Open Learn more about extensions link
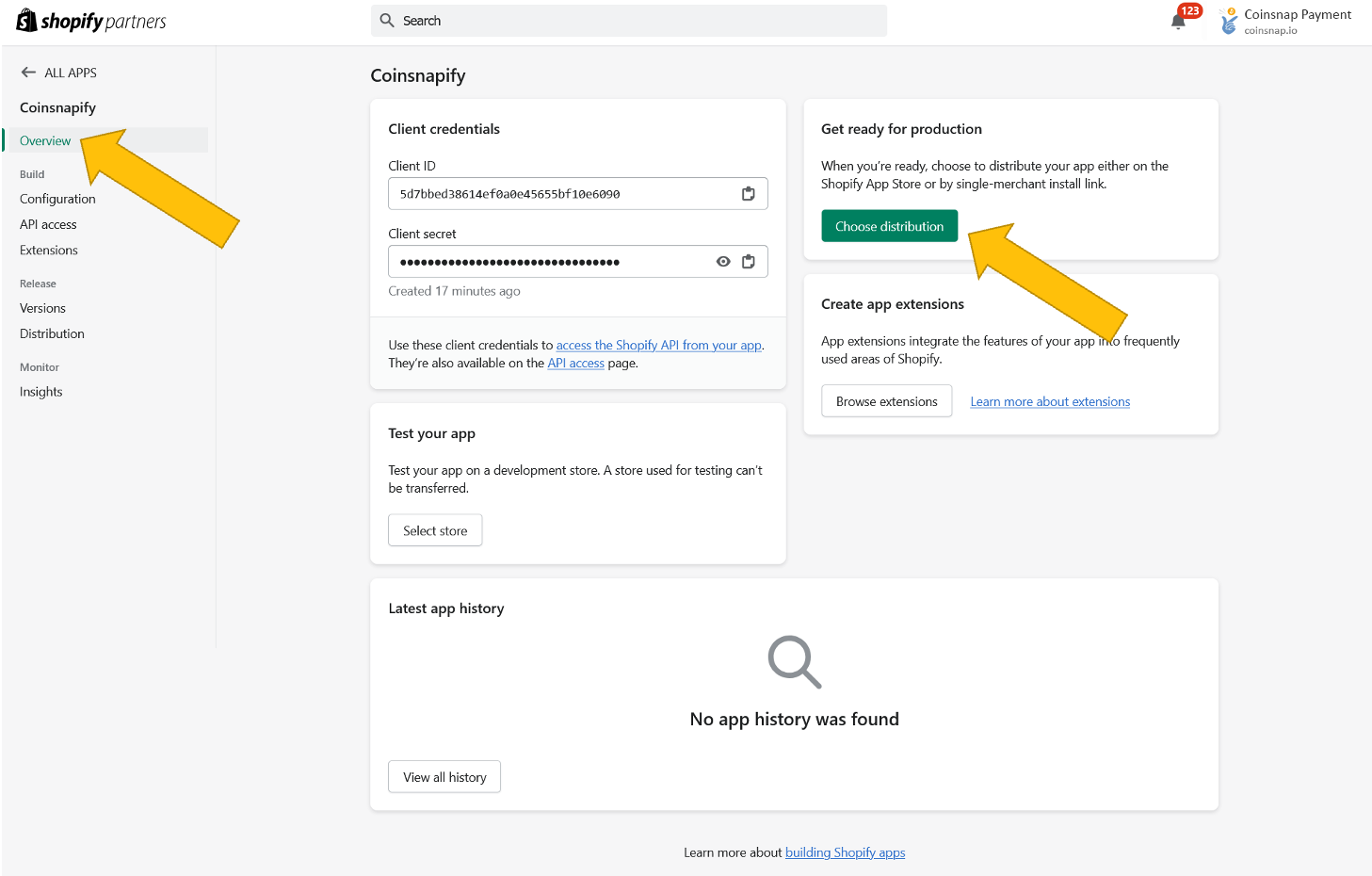Screen dimensions: 1372x876 (x=1050, y=401)
